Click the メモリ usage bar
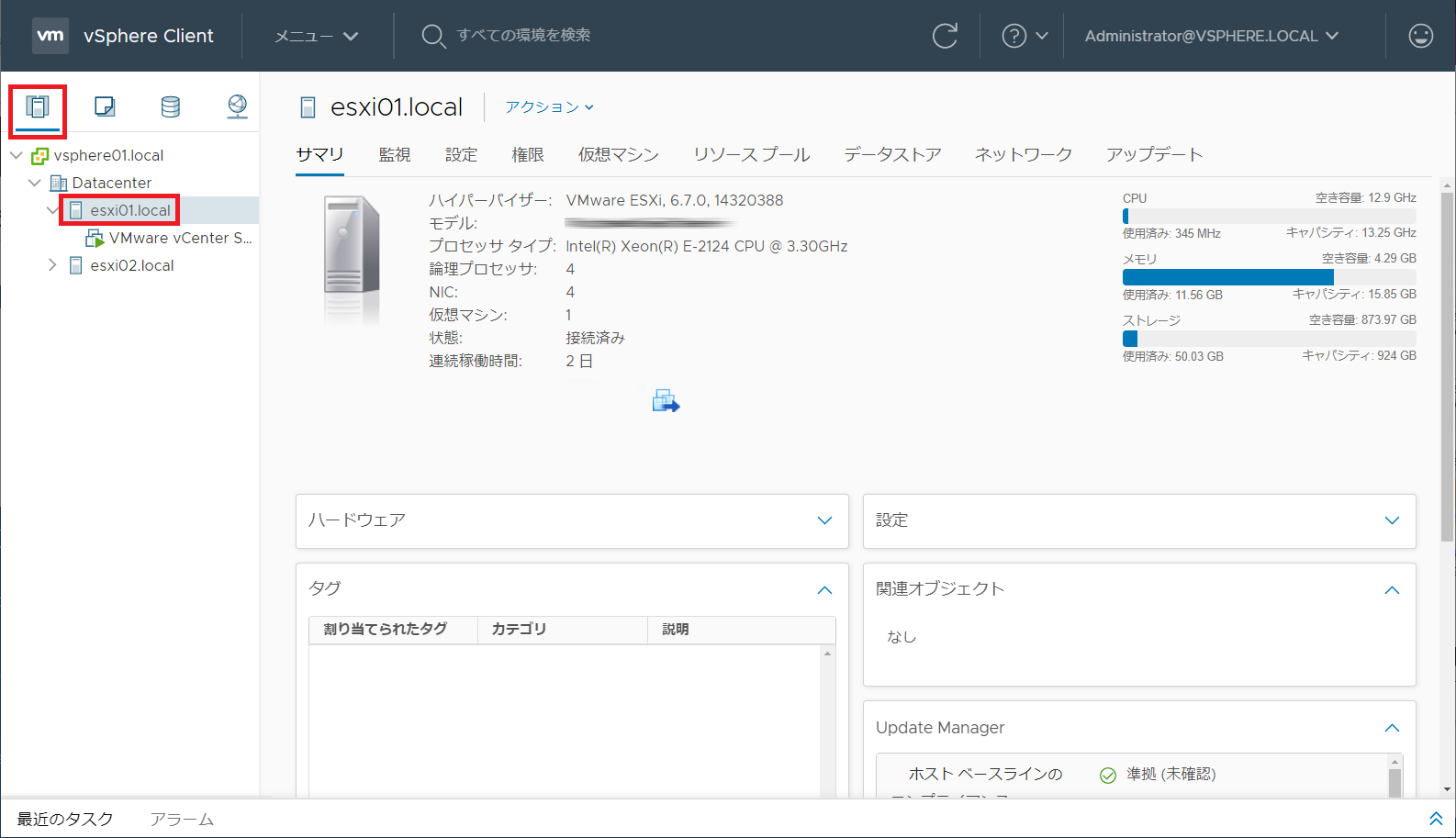1456x838 pixels. point(1269,277)
